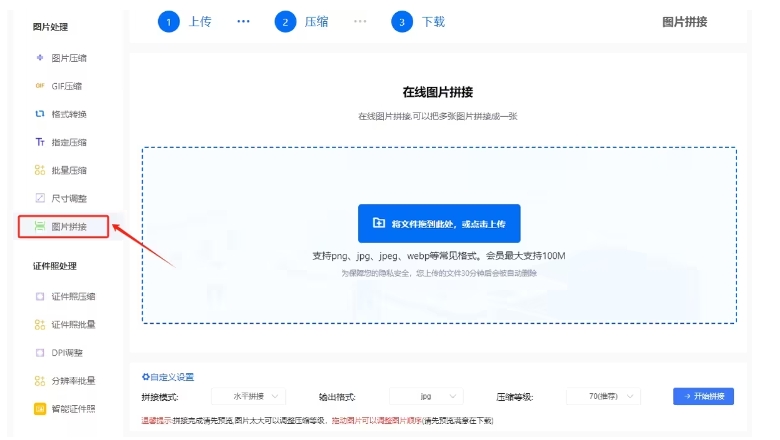
Task: Click the 压缩 step label
Action: click(316, 22)
